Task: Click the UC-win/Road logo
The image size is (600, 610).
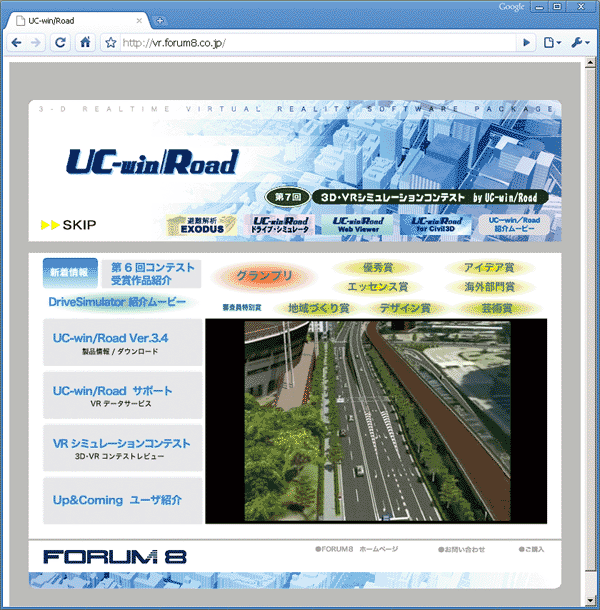Action: (x=153, y=162)
